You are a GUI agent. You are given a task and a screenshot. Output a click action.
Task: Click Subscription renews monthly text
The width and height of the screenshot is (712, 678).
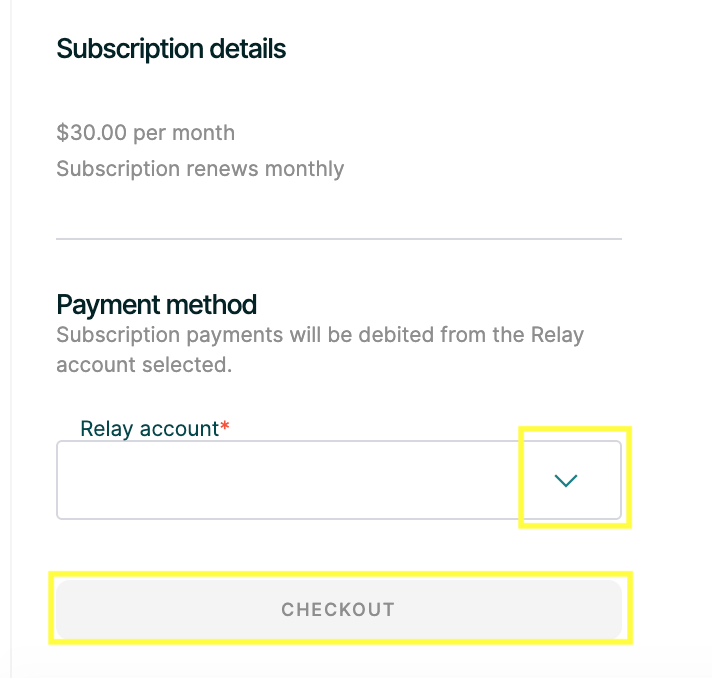200,169
